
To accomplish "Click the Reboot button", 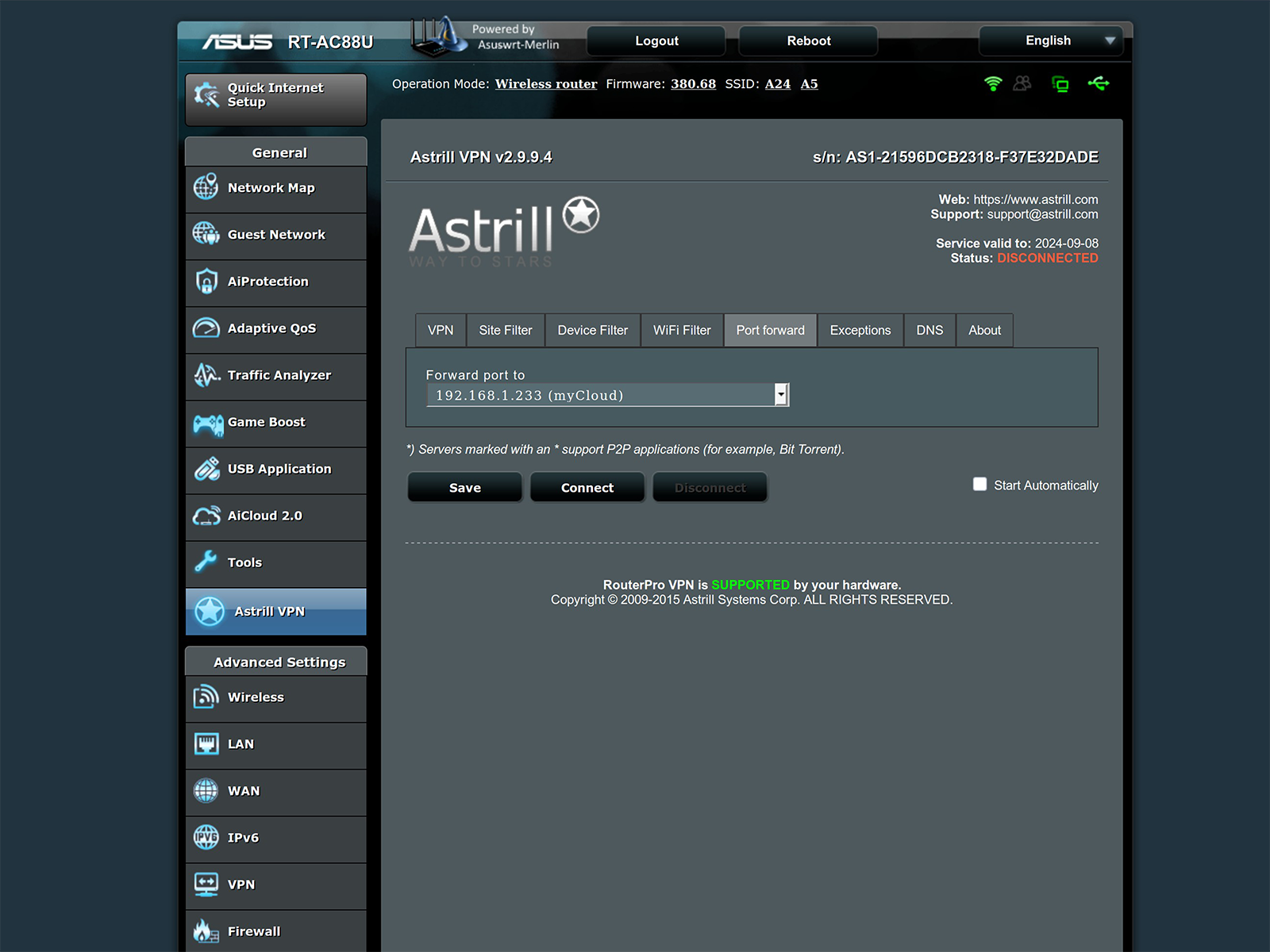I will coord(809,40).
